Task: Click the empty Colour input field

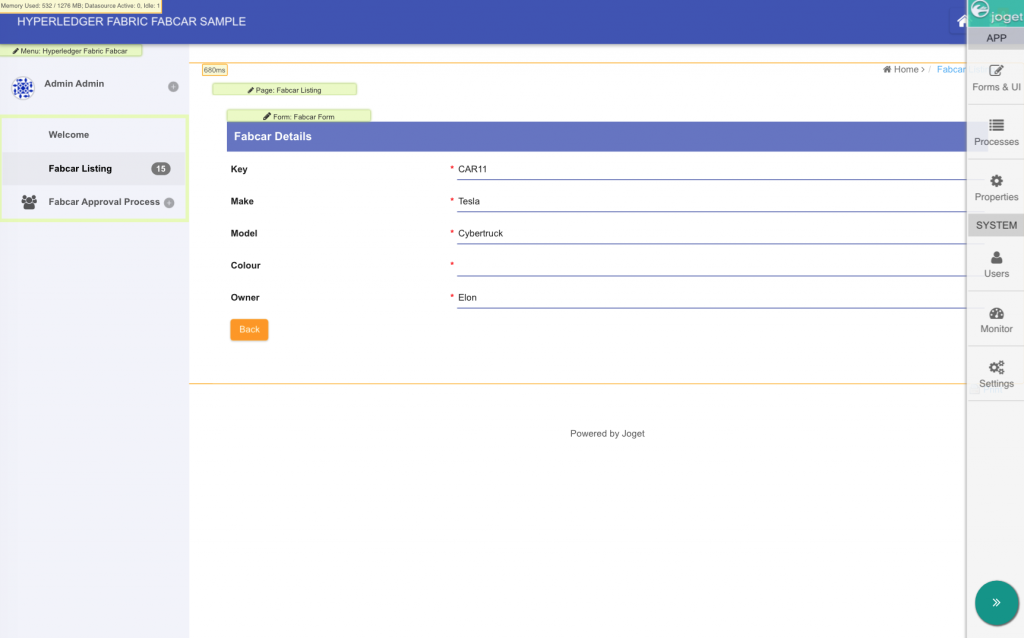Action: pyautogui.click(x=710, y=266)
